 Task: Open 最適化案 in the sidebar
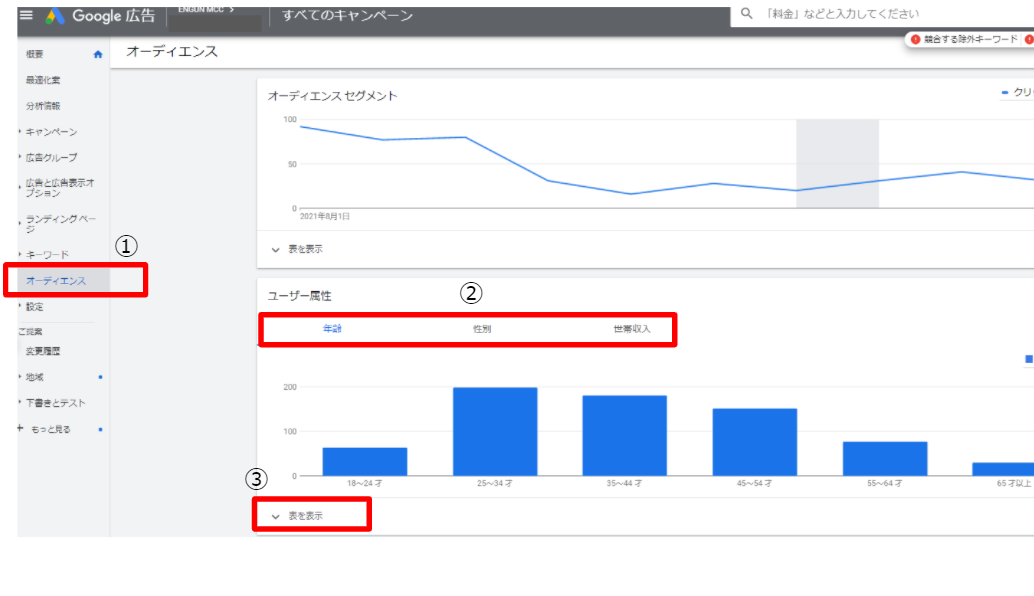(43, 80)
